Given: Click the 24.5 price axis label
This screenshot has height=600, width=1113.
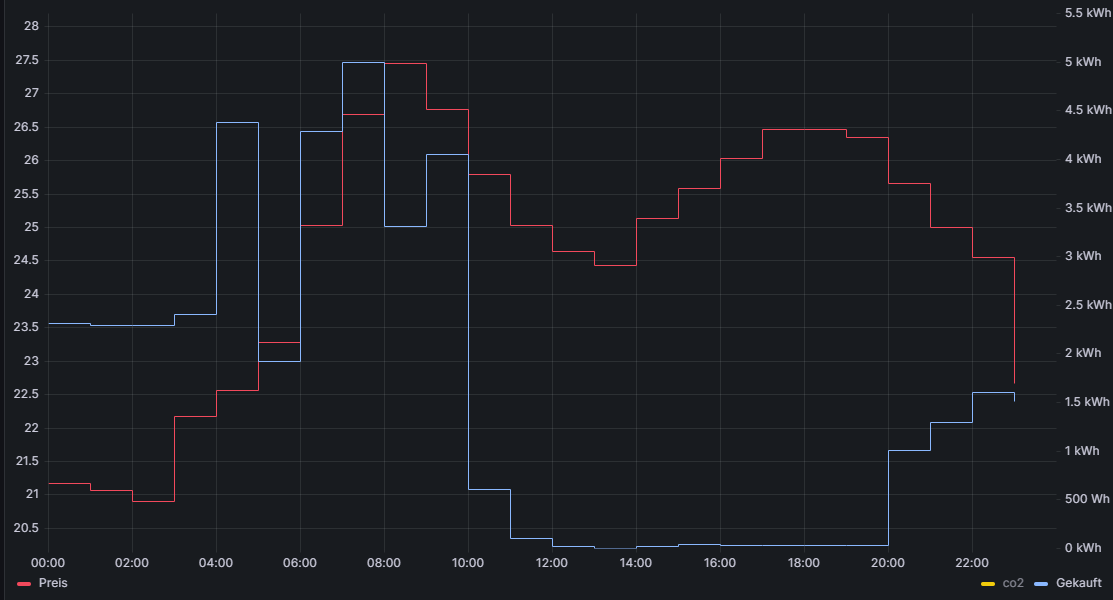Looking at the screenshot, I should click(27, 261).
